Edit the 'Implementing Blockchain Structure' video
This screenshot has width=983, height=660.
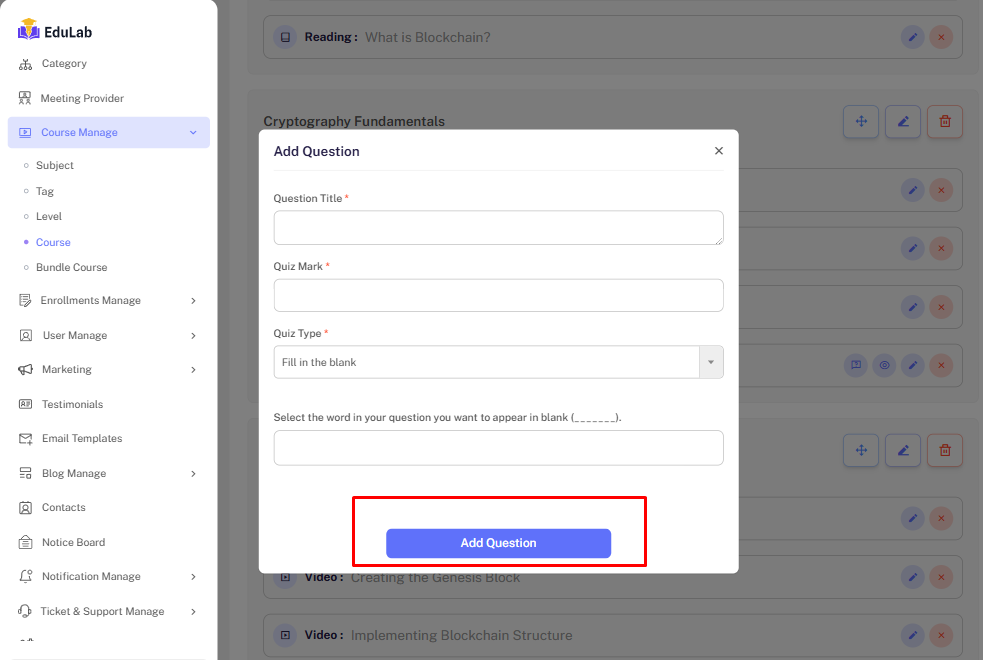pyautogui.click(x=911, y=635)
